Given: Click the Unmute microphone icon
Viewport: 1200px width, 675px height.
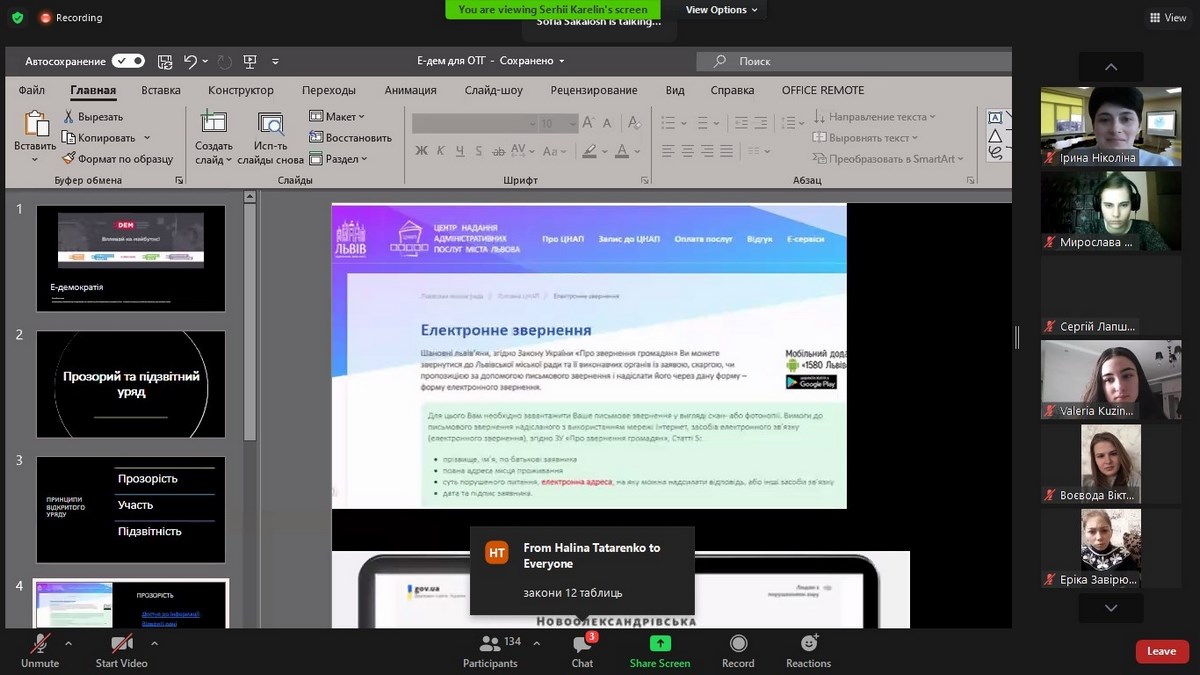Looking at the screenshot, I should pos(40,643).
